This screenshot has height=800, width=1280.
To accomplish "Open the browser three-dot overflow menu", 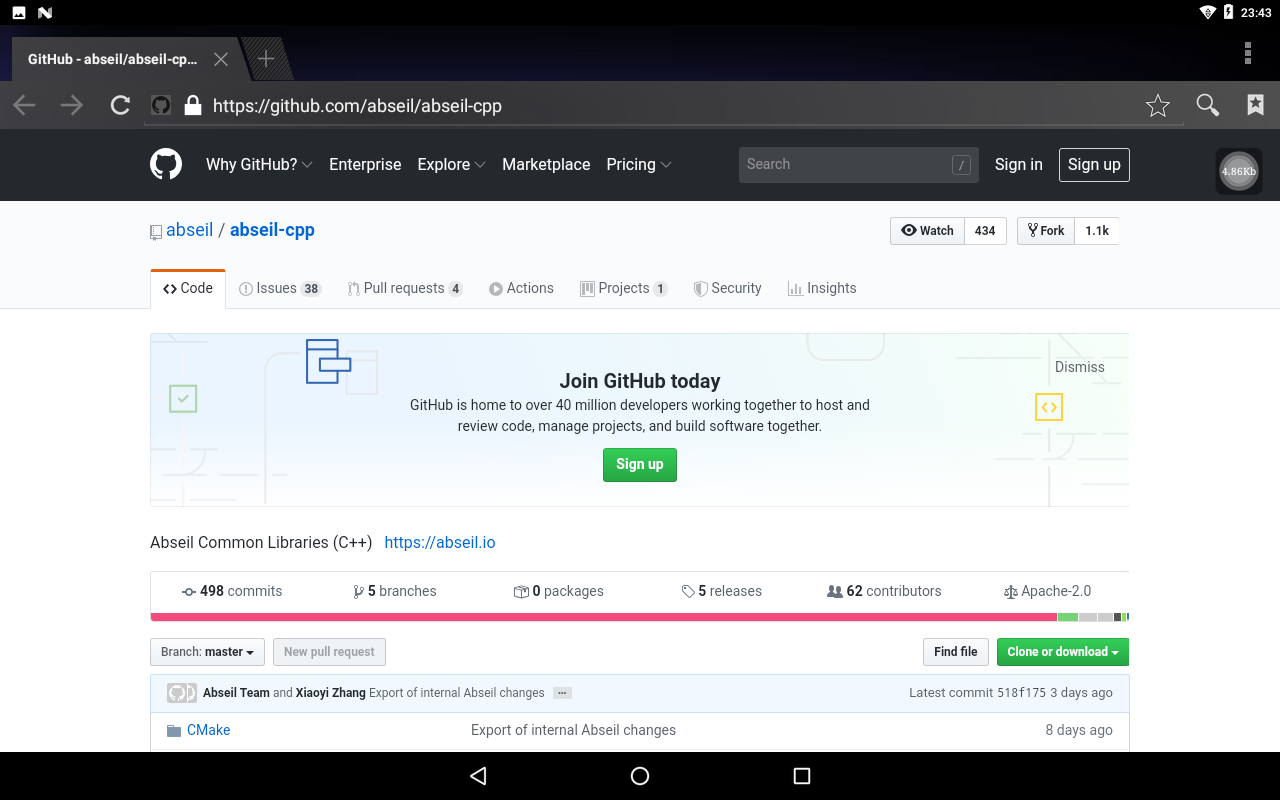I will [x=1248, y=53].
